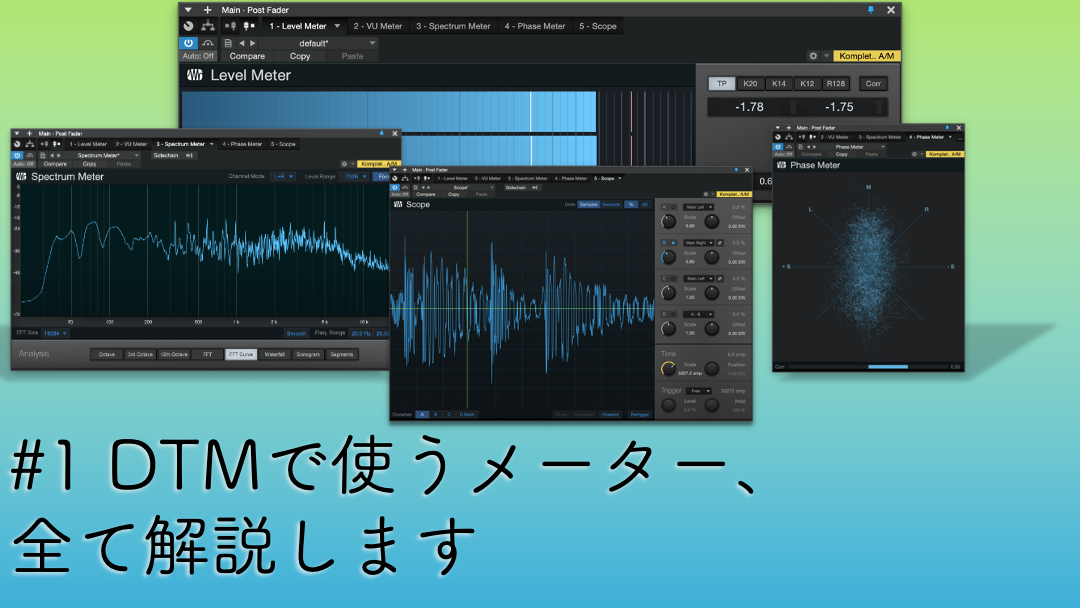Select Waterfall analysis mode
Image resolution: width=1080 pixels, height=608 pixels.
[275, 354]
